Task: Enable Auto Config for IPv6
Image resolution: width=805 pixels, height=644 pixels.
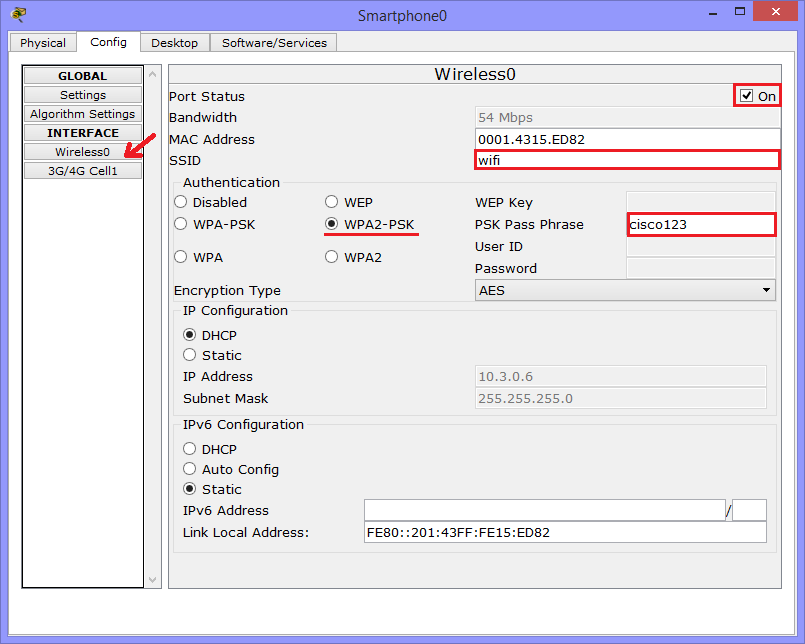Action: [189, 469]
